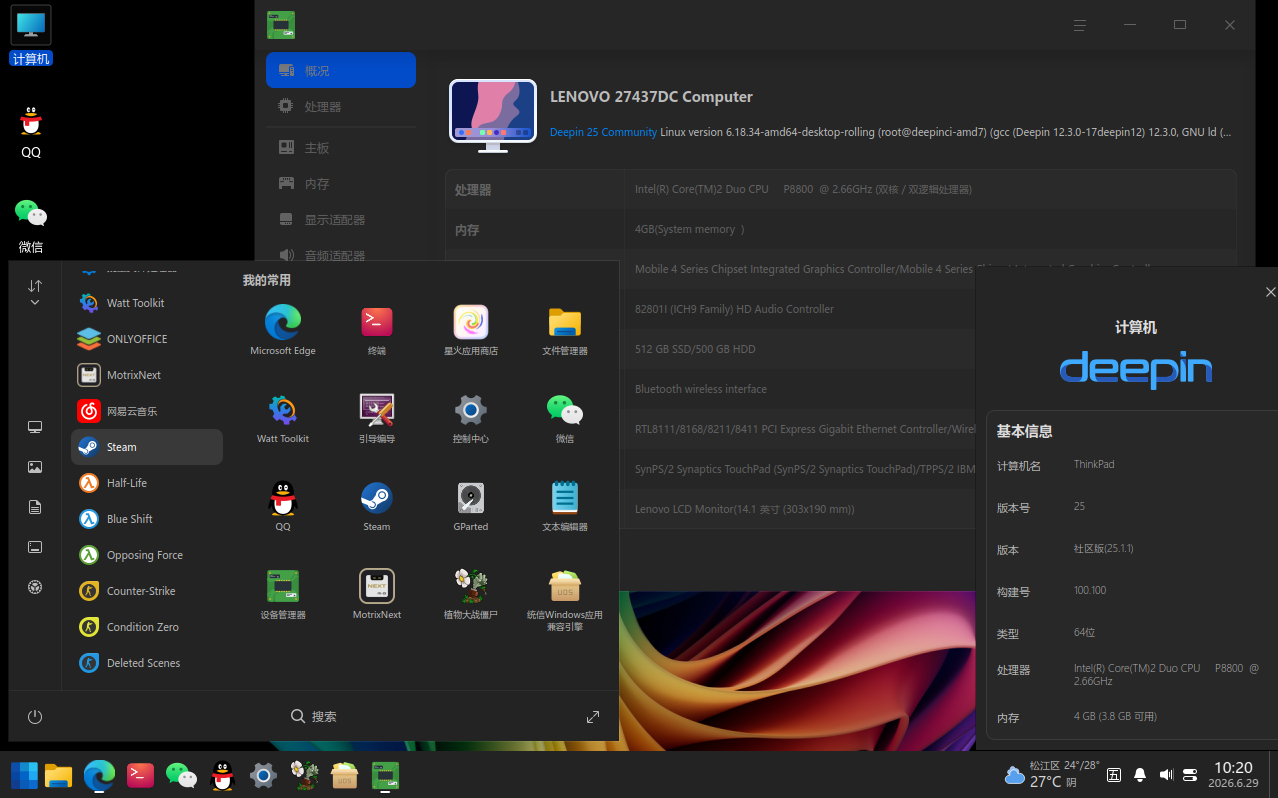1278x798 pixels.
Task: Select 内存 in Device Manager sidebar
Action: [341, 184]
